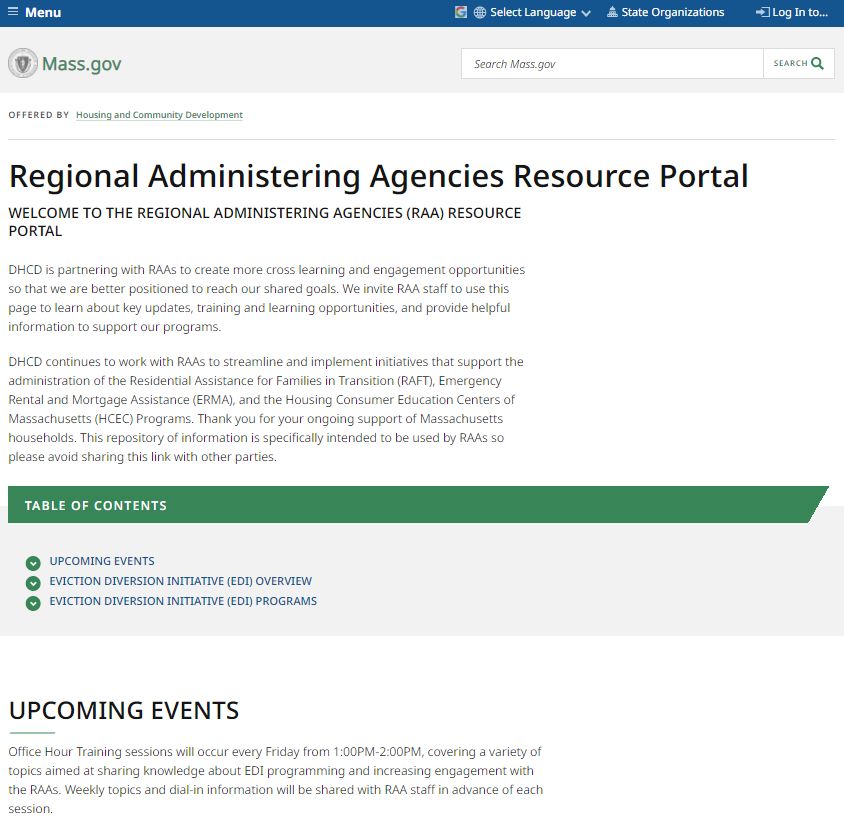The width and height of the screenshot is (844, 825).
Task: Click arrow icon beside EDI Programs
Action: coord(33,603)
